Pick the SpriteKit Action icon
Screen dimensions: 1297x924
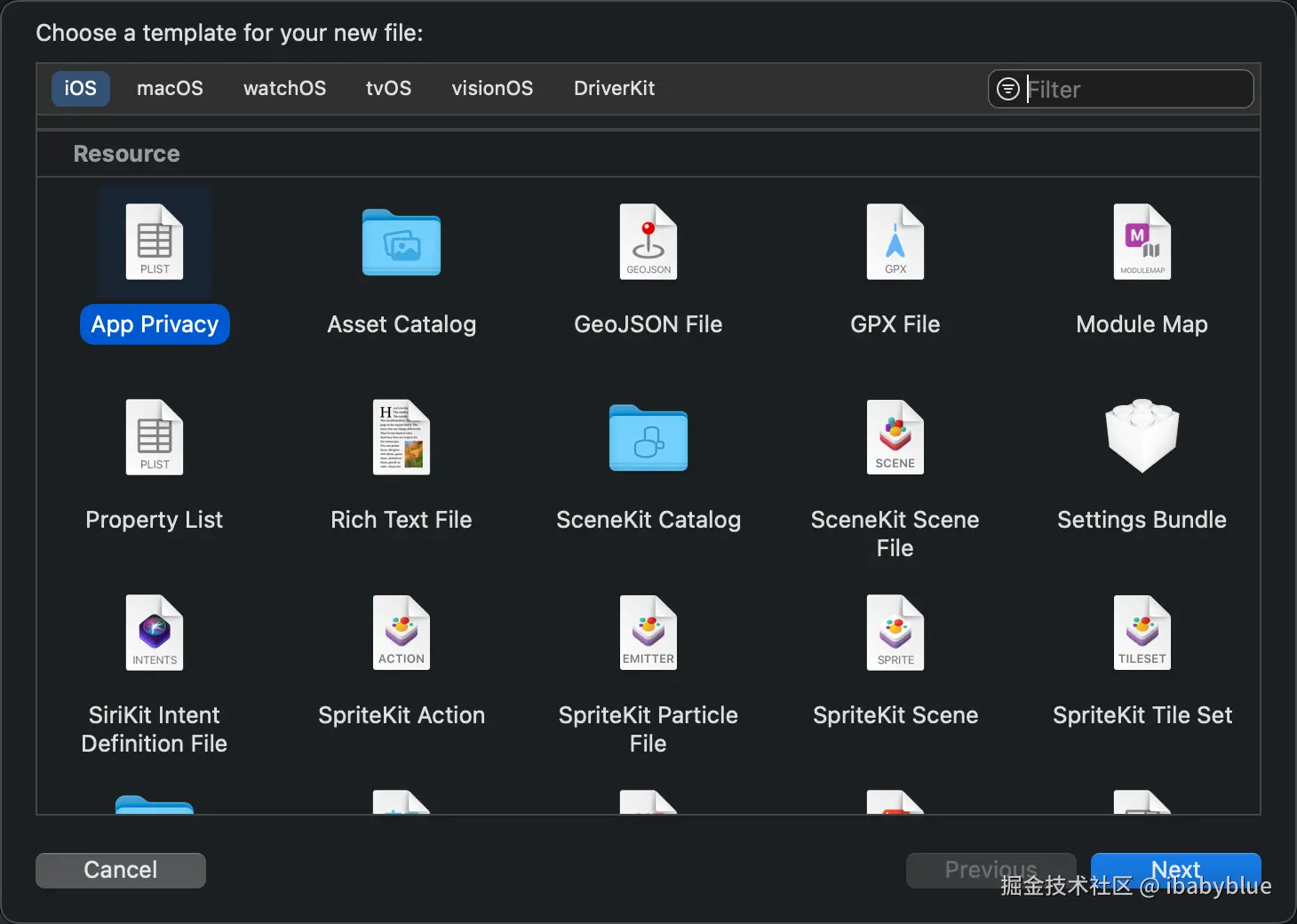402,633
